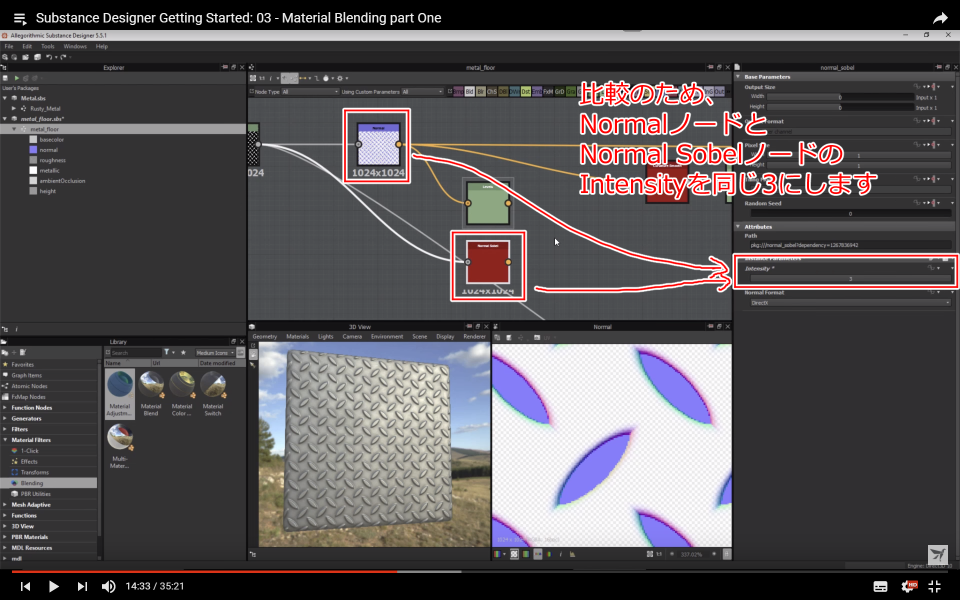Screen dimensions: 960x600
Task: Select the metallic output
Action: pyautogui.click(x=49, y=171)
